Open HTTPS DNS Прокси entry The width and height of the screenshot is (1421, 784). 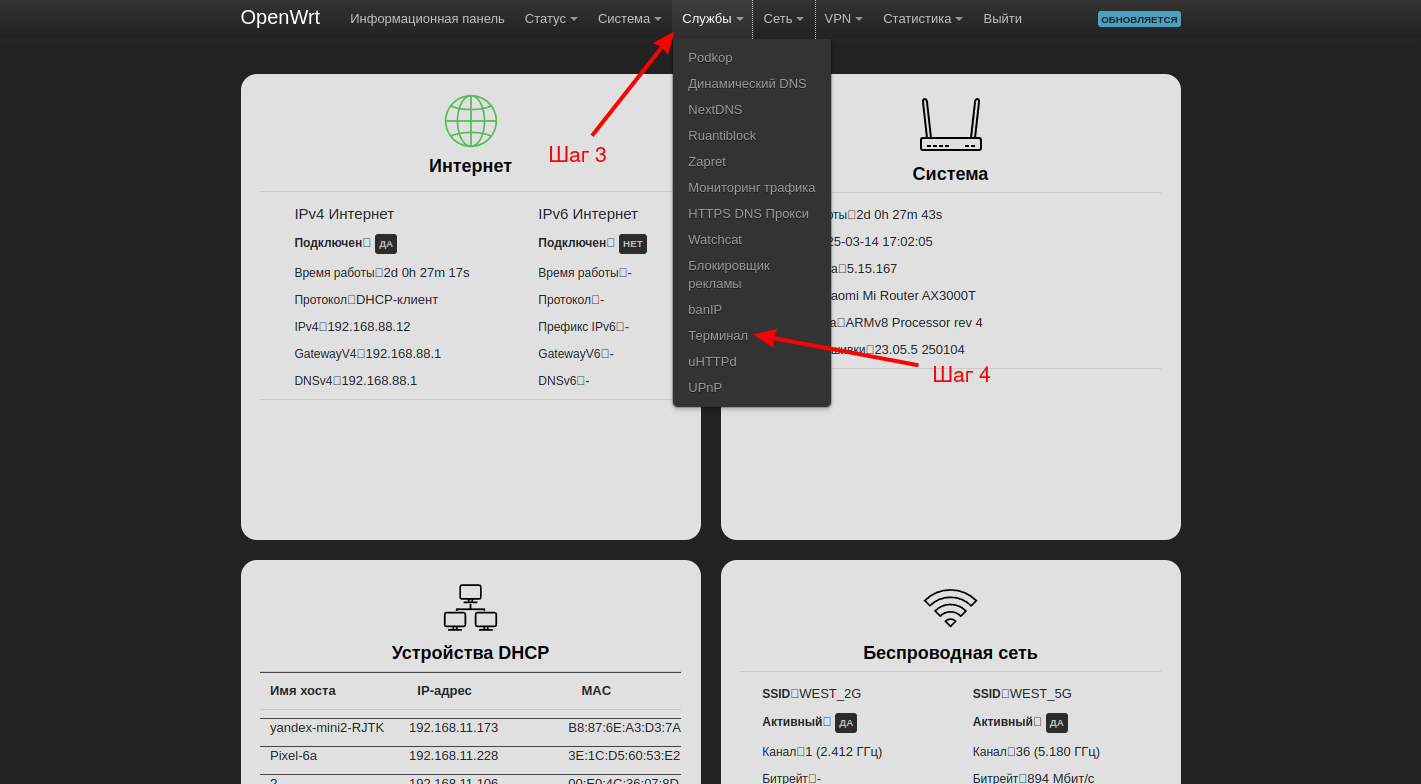click(749, 213)
